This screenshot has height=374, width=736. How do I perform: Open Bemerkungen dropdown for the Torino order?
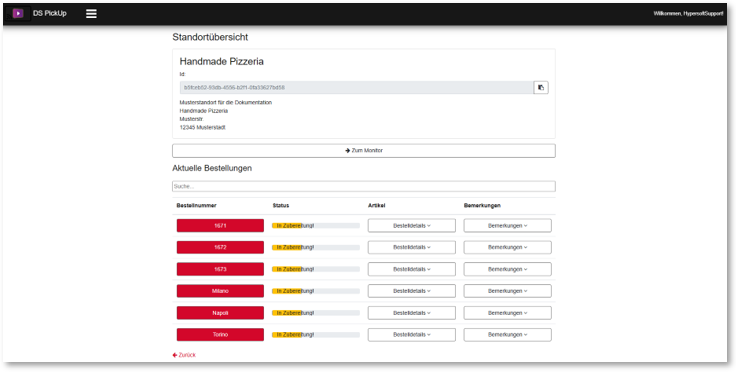click(507, 335)
